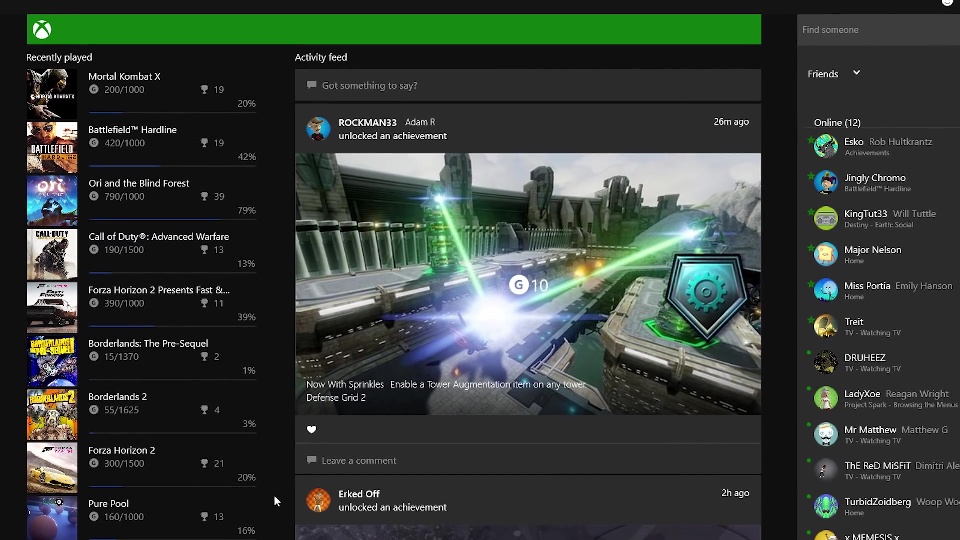Open Miss Portia friend avatar
The height and width of the screenshot is (540, 960).
tap(825, 290)
